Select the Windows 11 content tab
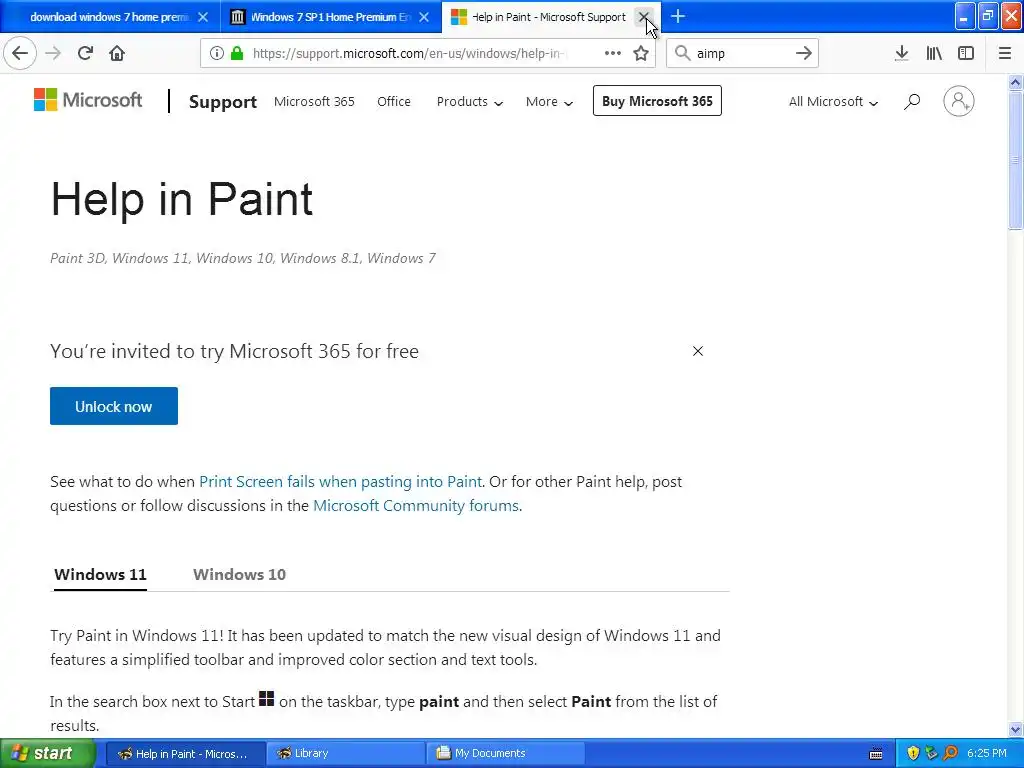 coord(100,575)
